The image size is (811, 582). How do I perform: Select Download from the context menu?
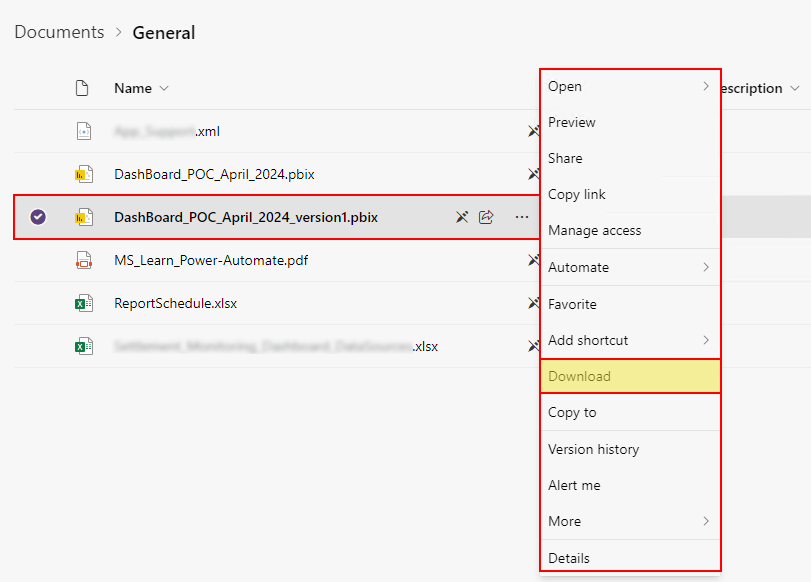click(630, 376)
